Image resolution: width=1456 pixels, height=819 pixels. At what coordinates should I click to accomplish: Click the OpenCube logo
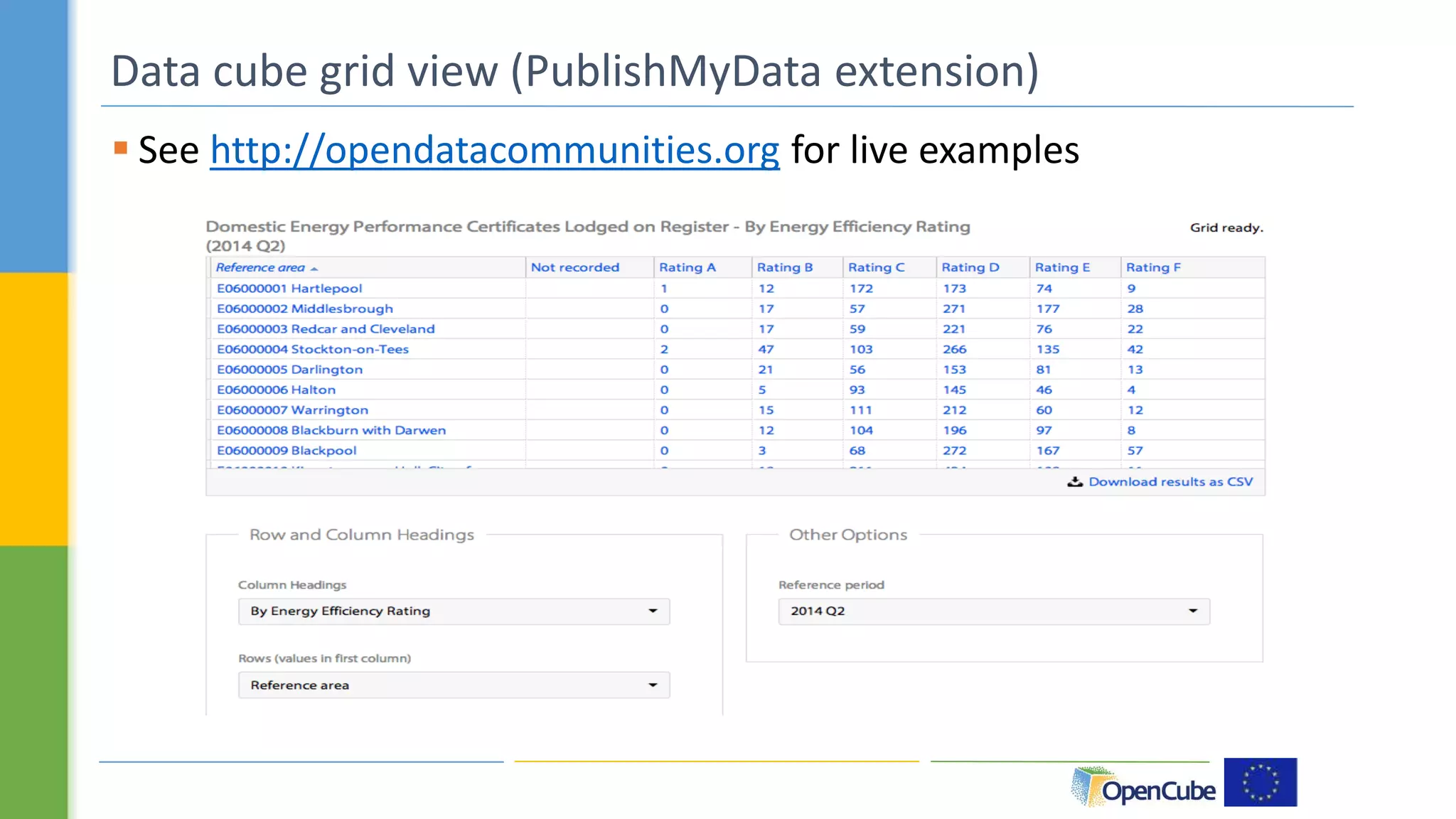pos(1143,786)
